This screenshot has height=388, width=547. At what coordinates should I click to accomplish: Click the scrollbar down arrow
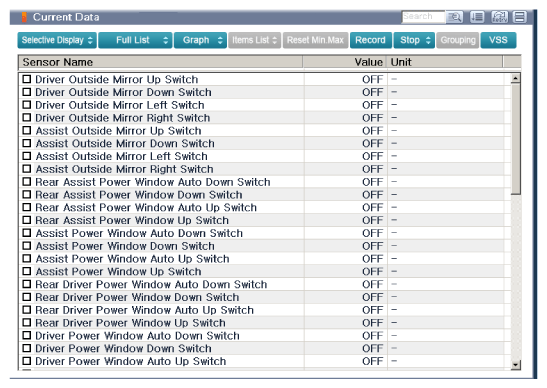point(516,365)
